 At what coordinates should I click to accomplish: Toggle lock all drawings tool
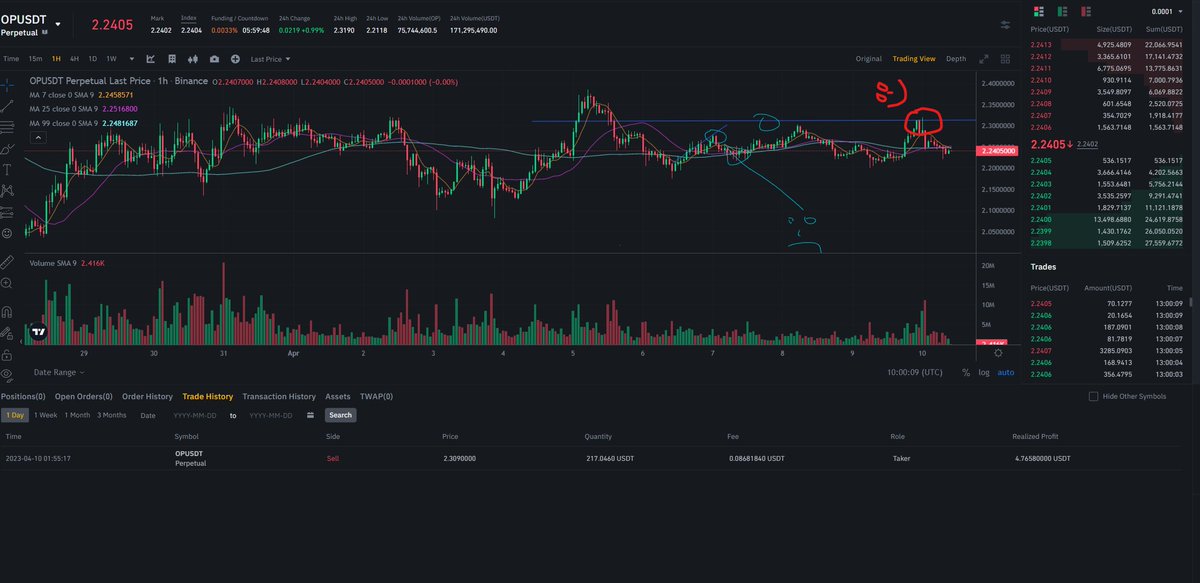(x=8, y=354)
